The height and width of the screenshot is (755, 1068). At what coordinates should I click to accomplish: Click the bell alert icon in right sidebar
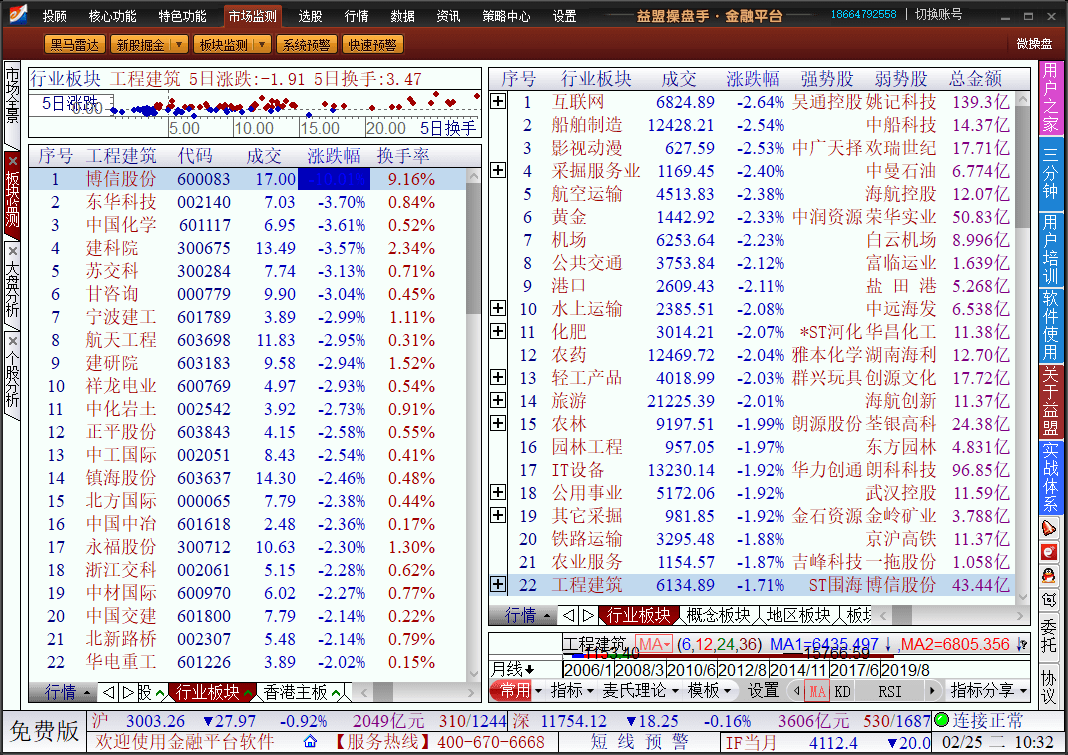[1049, 527]
